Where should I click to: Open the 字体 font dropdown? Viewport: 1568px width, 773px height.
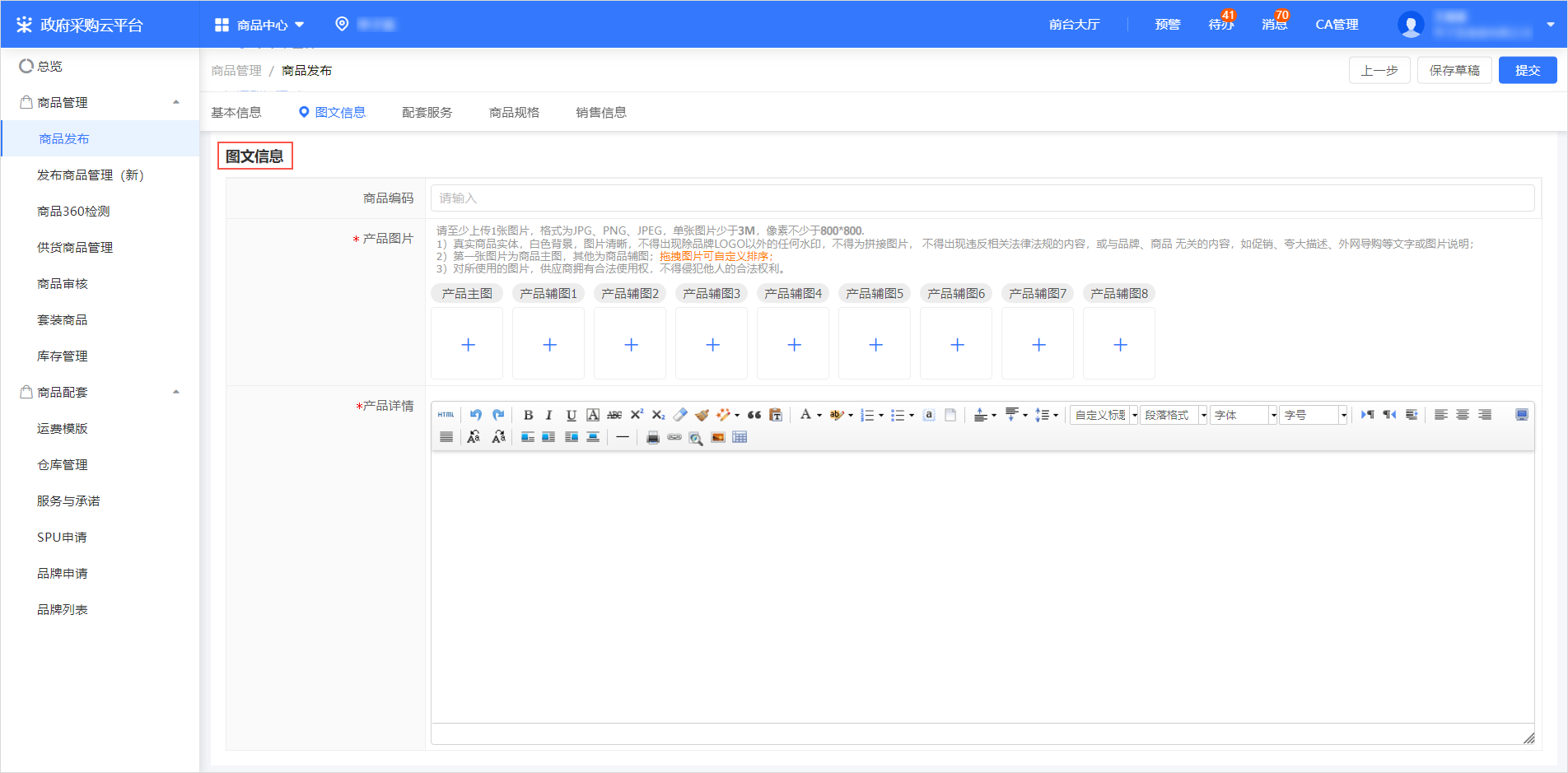point(1244,415)
